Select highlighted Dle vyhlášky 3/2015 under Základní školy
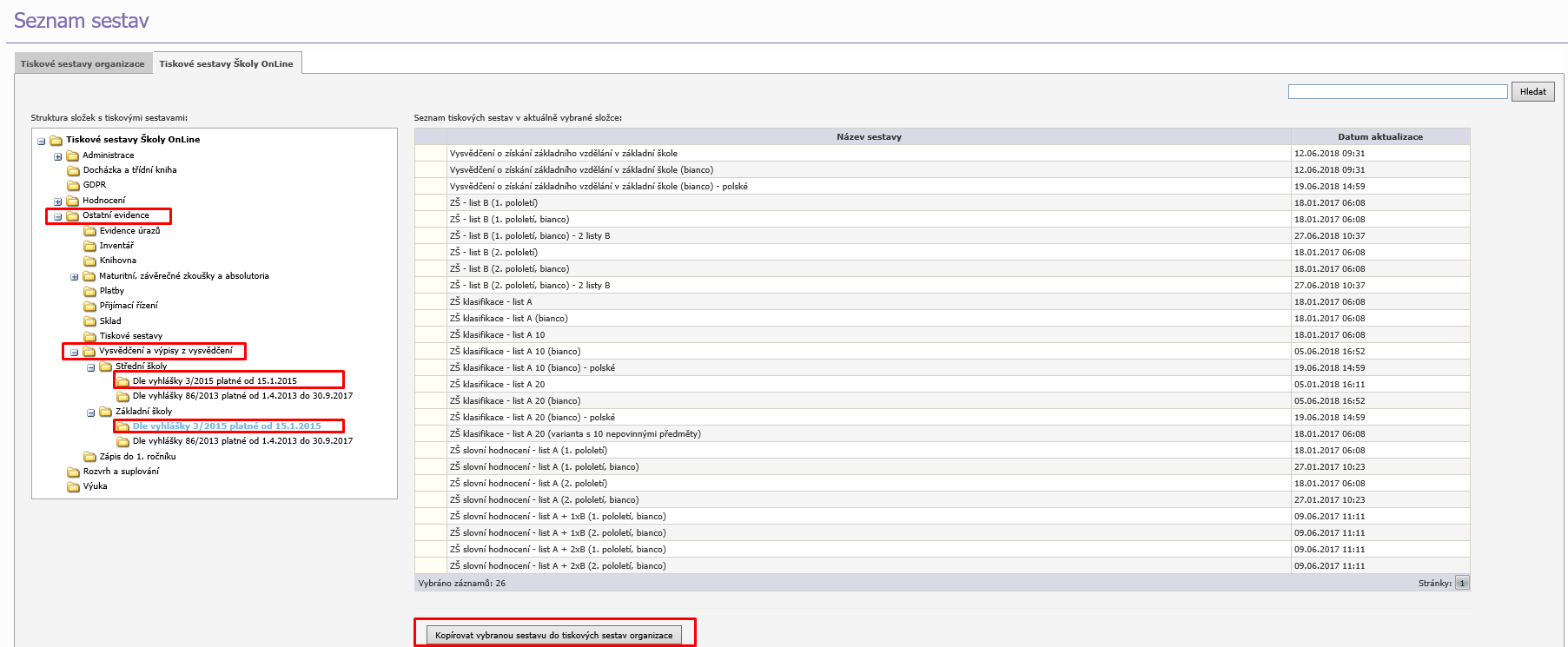 click(227, 426)
